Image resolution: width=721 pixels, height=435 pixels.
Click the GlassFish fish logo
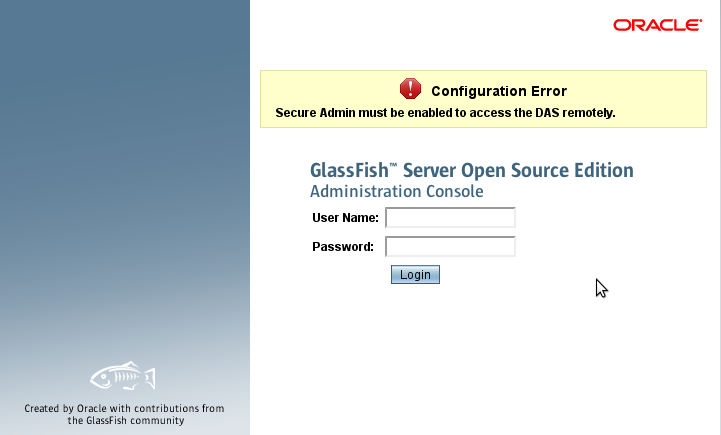123,376
